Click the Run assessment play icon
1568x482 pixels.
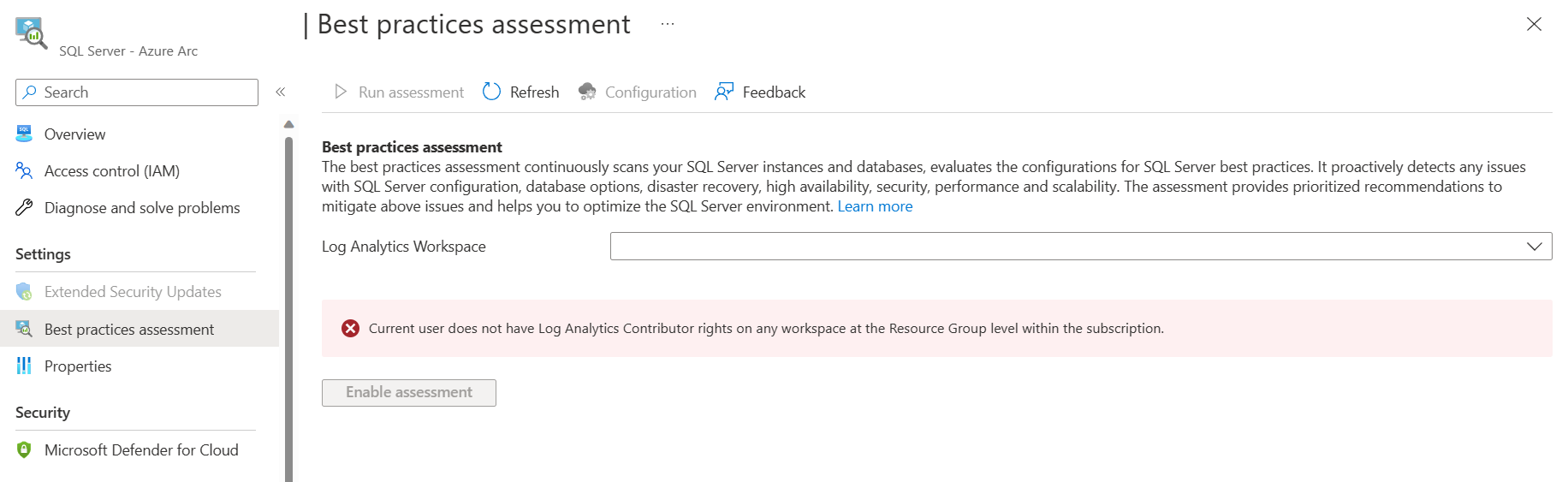point(341,92)
